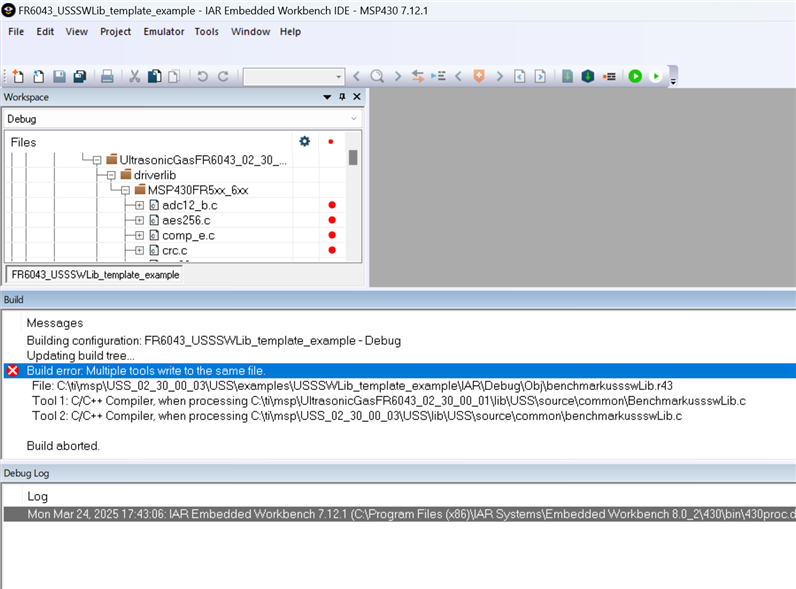Pin the Workspace panel
Screen dimensions: 796x589
click(x=342, y=97)
